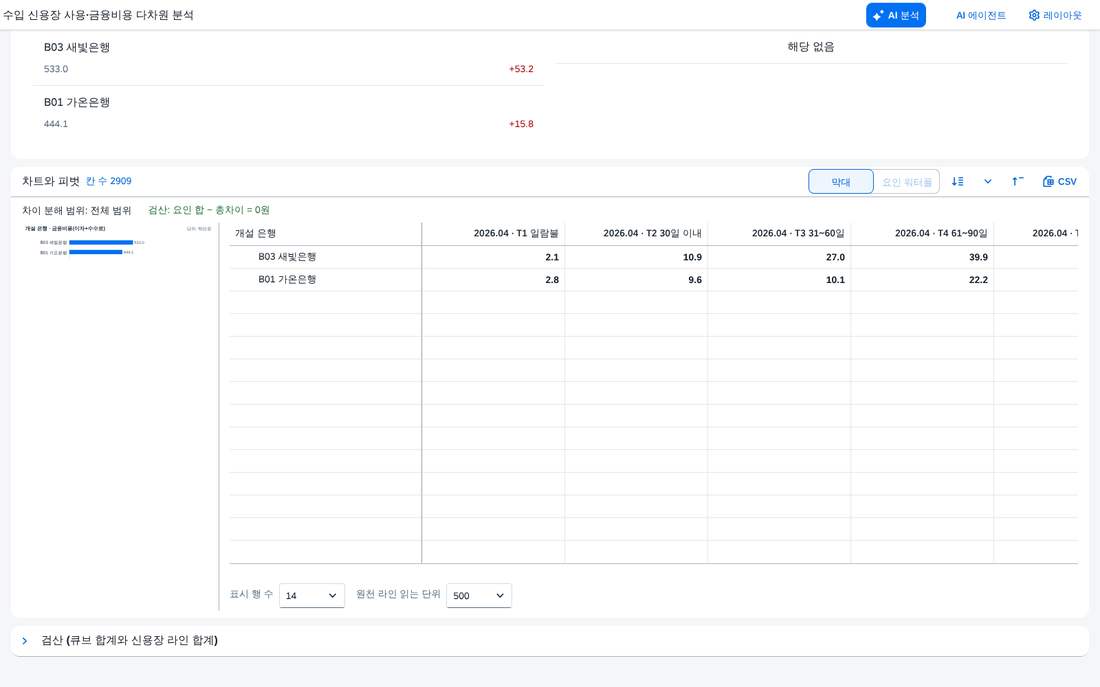Image resolution: width=1100 pixels, height=687 pixels.
Task: Open the chevron dropdown beside the sort icon
Action: (x=988, y=182)
